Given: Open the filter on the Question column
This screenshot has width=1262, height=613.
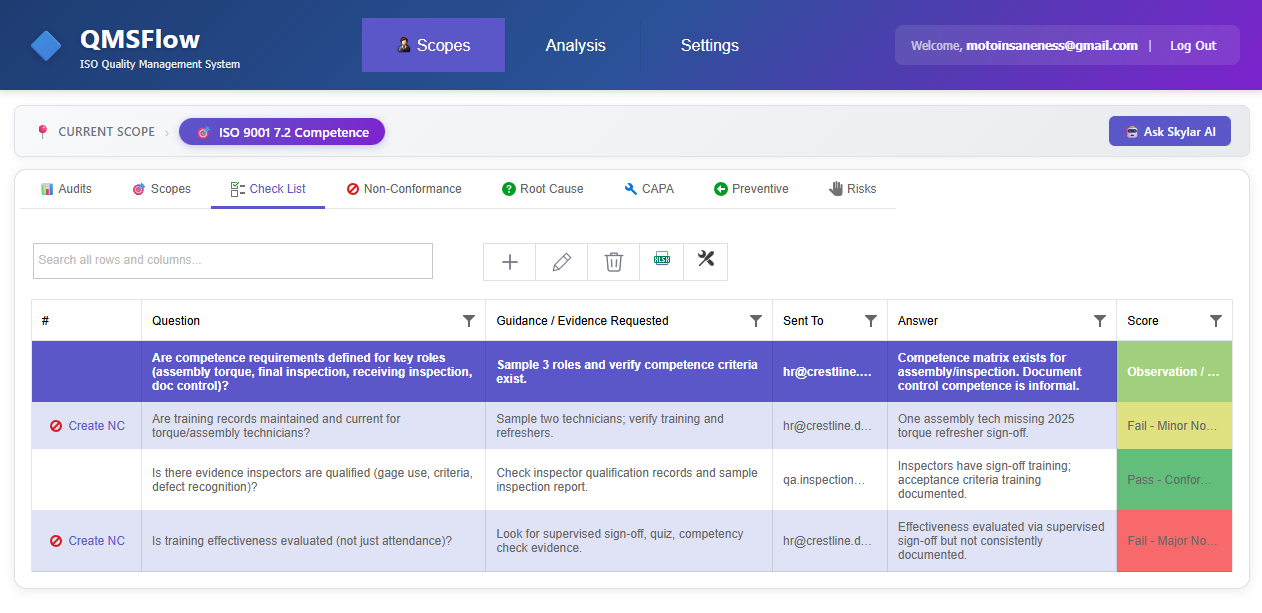Looking at the screenshot, I should click(468, 321).
